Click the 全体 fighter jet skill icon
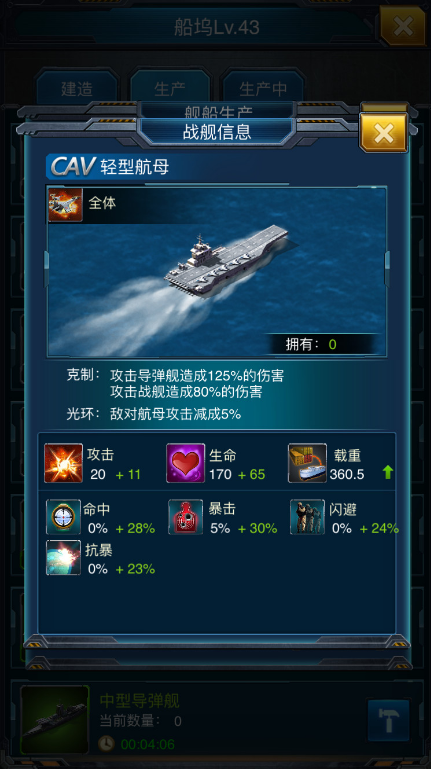Viewport: 431px width, 769px height. pos(65,205)
